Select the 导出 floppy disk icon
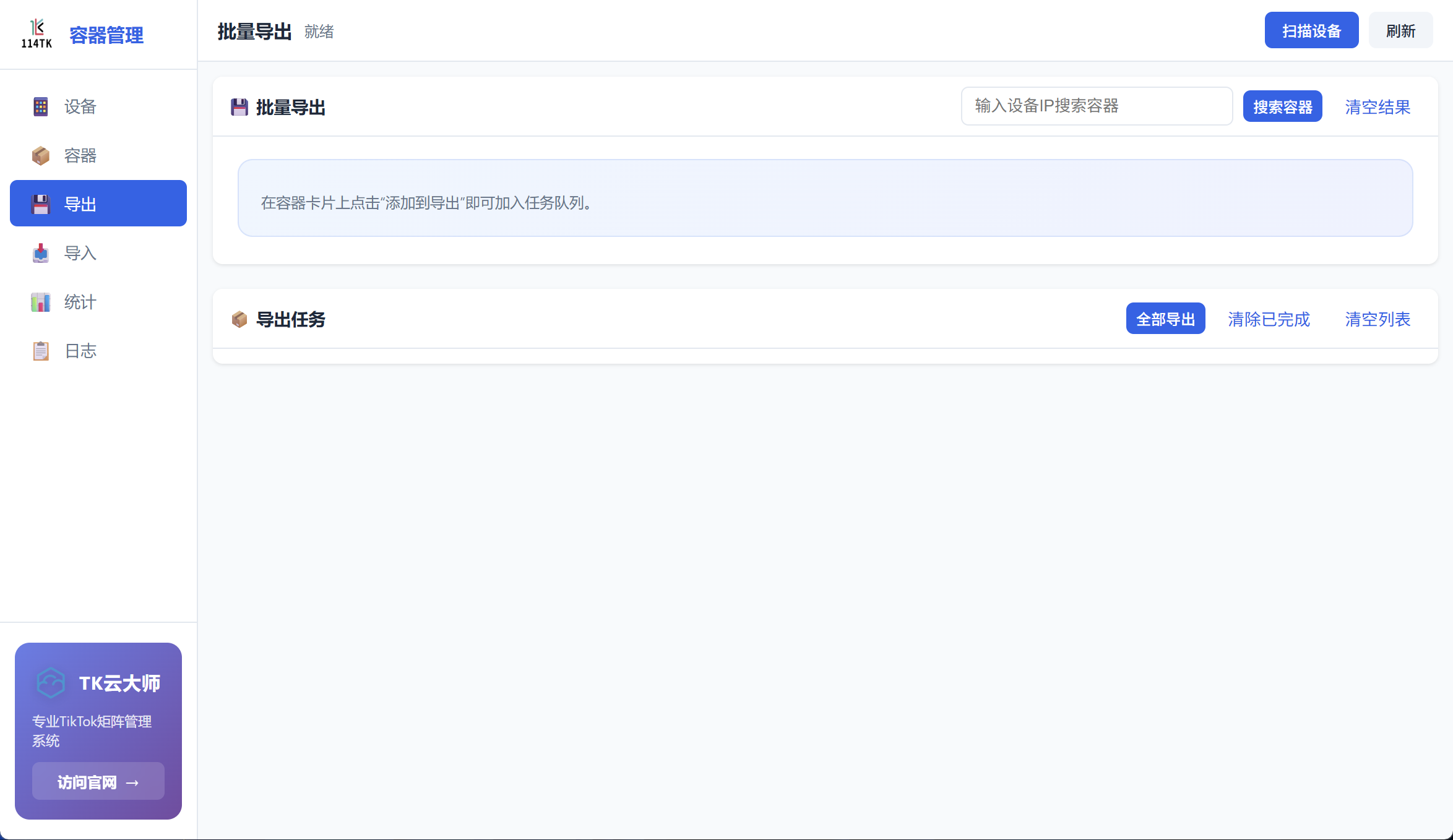The height and width of the screenshot is (840, 1453). [x=40, y=204]
